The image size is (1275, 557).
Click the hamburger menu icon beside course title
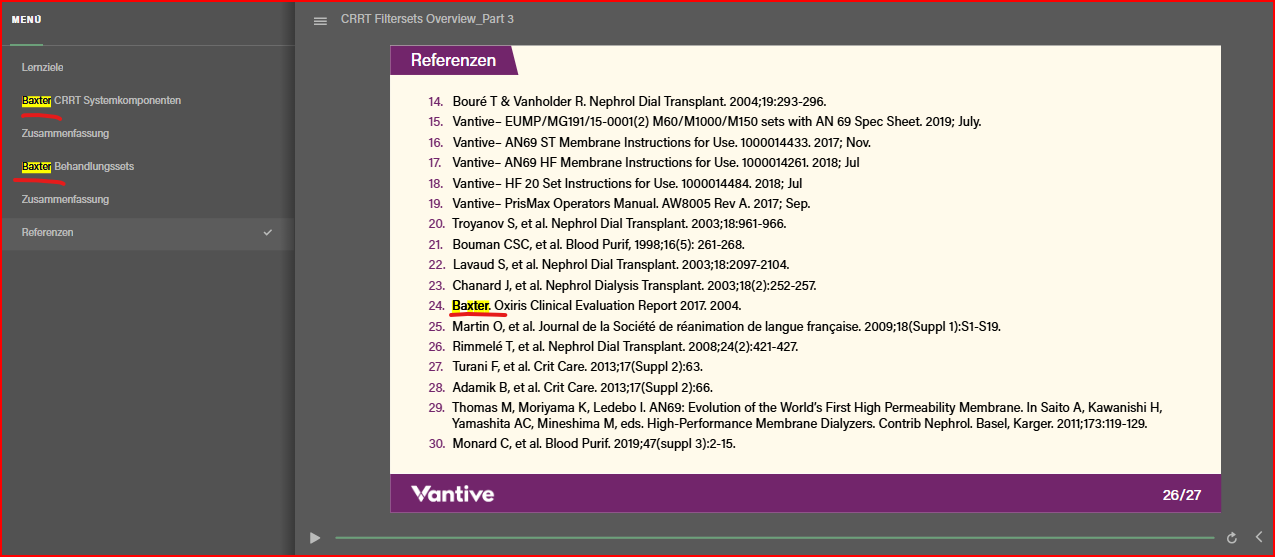coord(320,21)
